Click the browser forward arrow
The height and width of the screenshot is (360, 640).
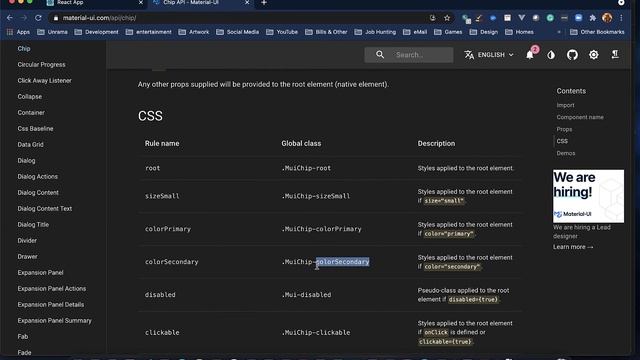[24, 18]
